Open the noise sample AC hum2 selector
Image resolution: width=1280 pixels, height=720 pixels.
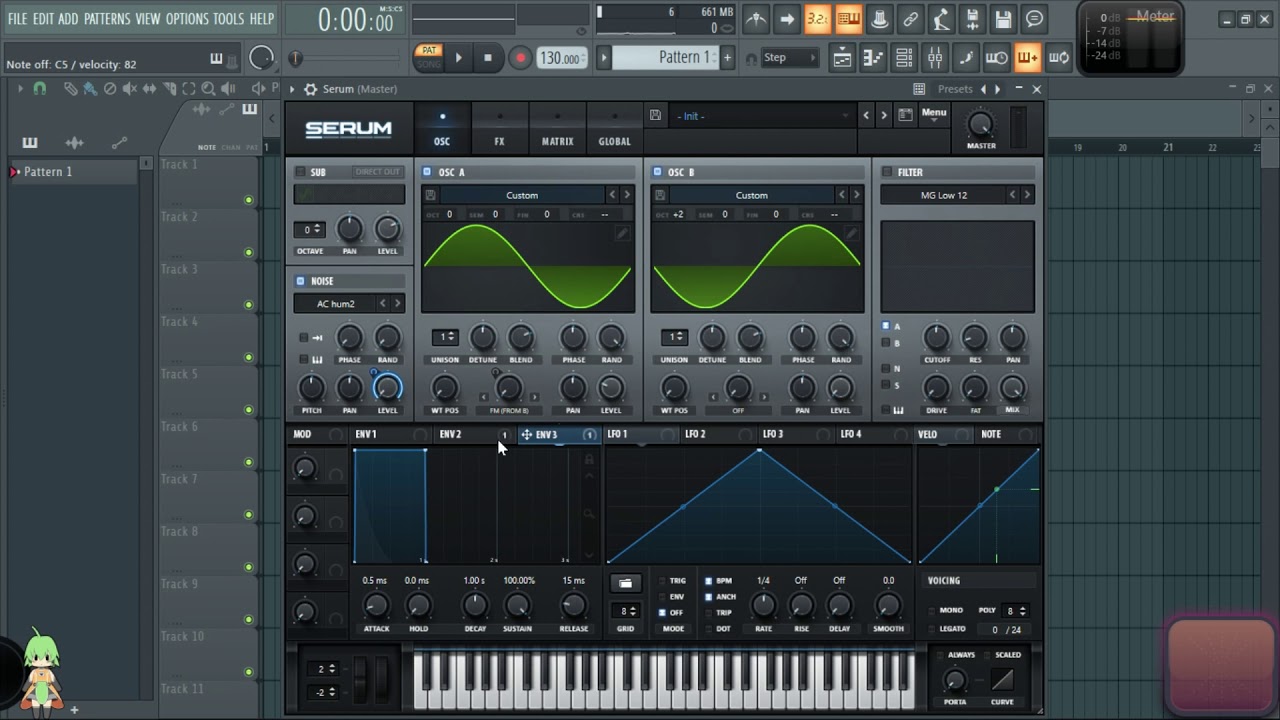pyautogui.click(x=336, y=304)
